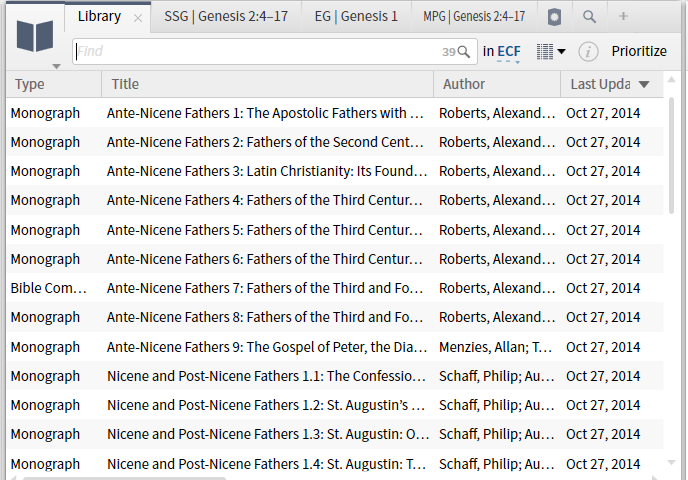Toggle the Last Updated sort arrow
The image size is (688, 480).
tap(644, 84)
